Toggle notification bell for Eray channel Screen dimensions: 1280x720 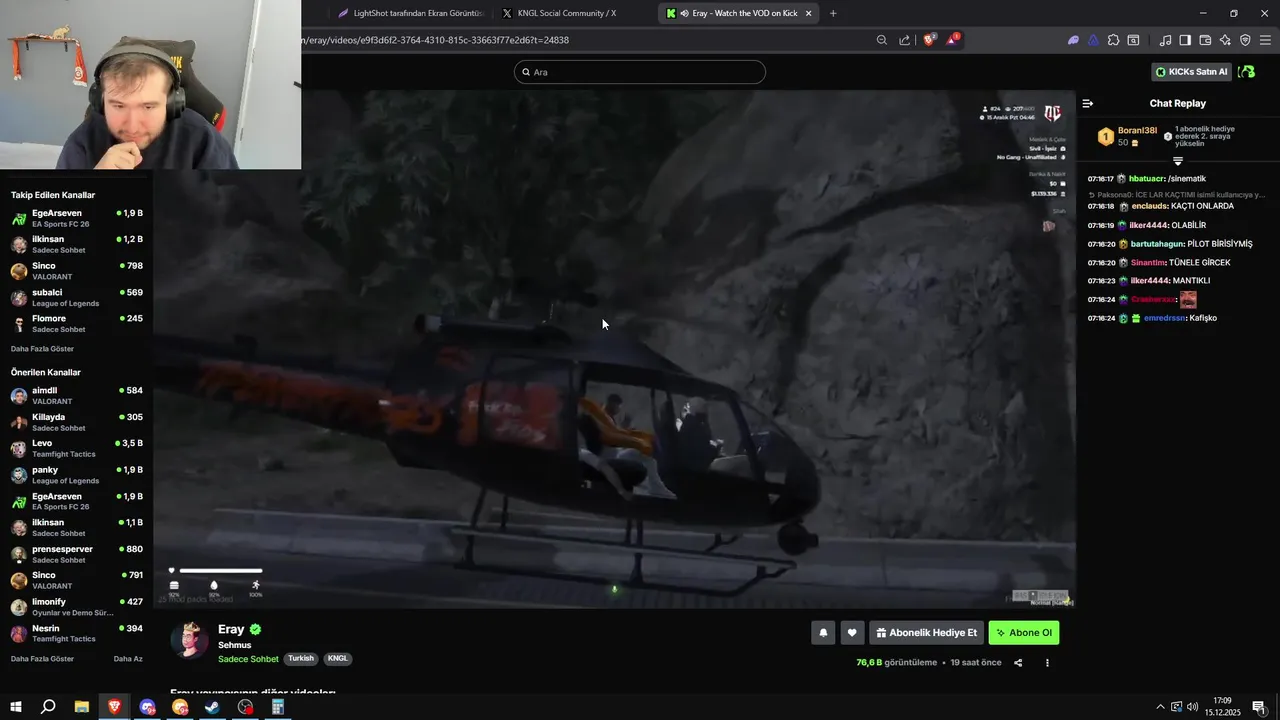click(x=823, y=632)
